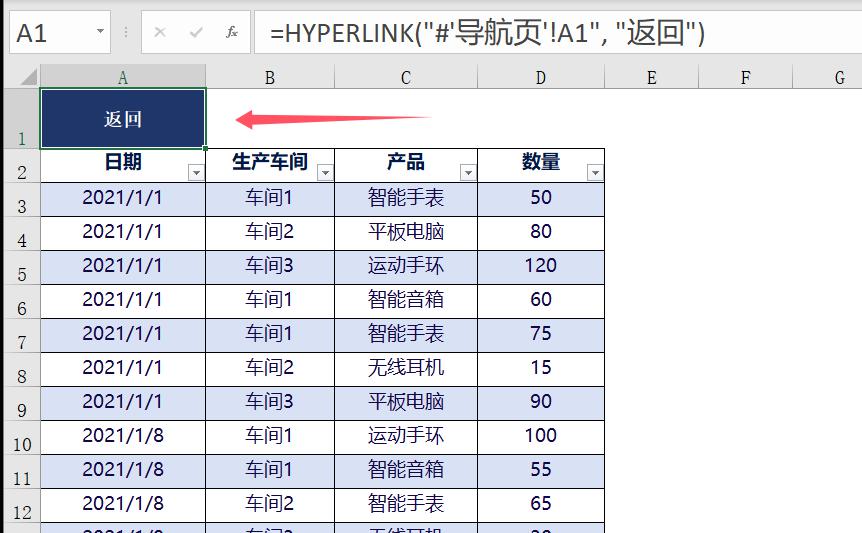This screenshot has height=533, width=862.
Task: Click the 数量 header cell
Action: (x=541, y=165)
